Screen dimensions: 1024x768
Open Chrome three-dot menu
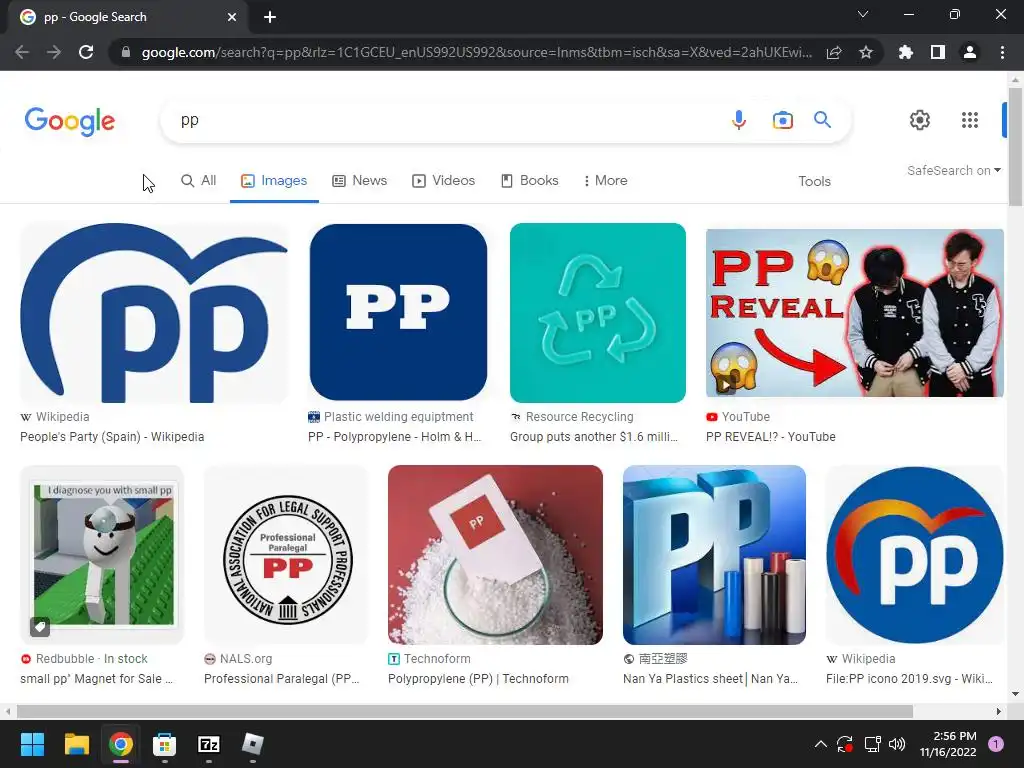1002,52
